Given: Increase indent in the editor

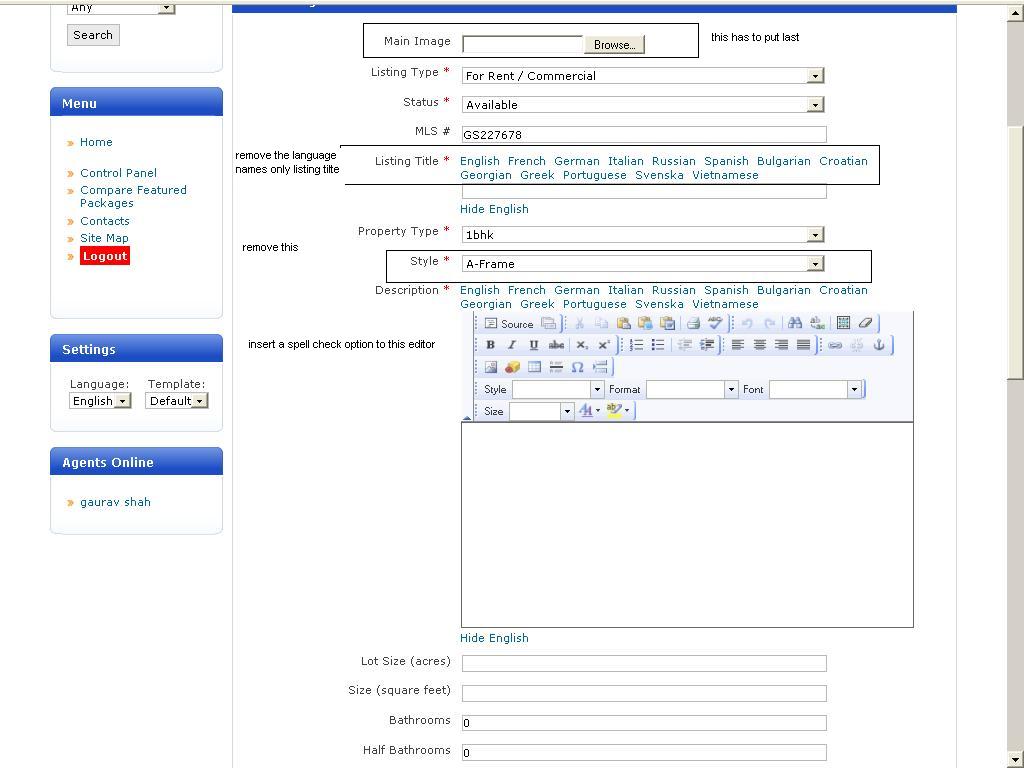Looking at the screenshot, I should click(707, 345).
